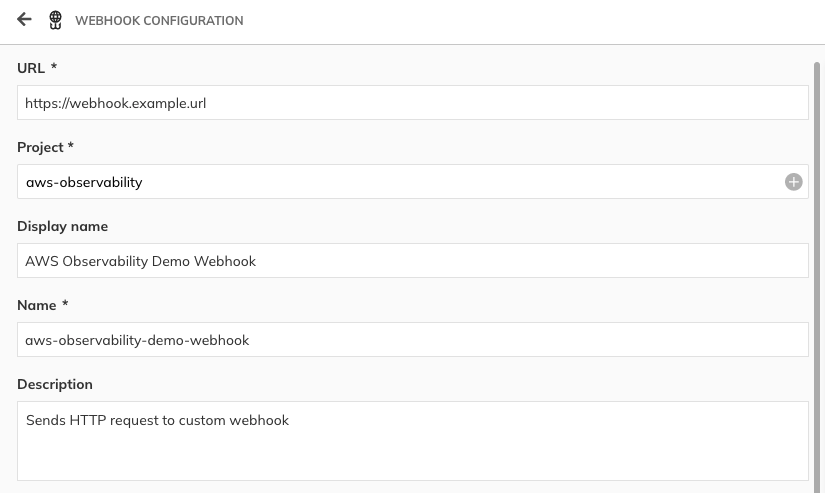Click the required asterisk beside Project
Viewport: 825px width, 493px height.
point(71,145)
